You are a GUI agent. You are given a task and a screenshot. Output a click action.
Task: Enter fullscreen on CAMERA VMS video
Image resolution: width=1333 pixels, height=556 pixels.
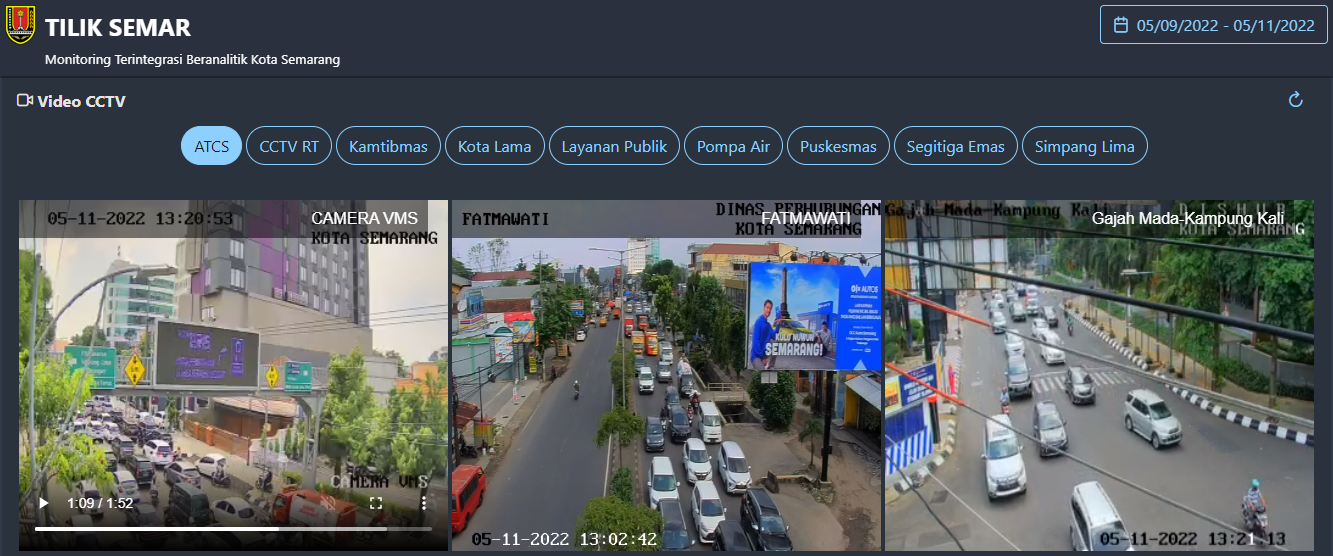pyautogui.click(x=376, y=503)
